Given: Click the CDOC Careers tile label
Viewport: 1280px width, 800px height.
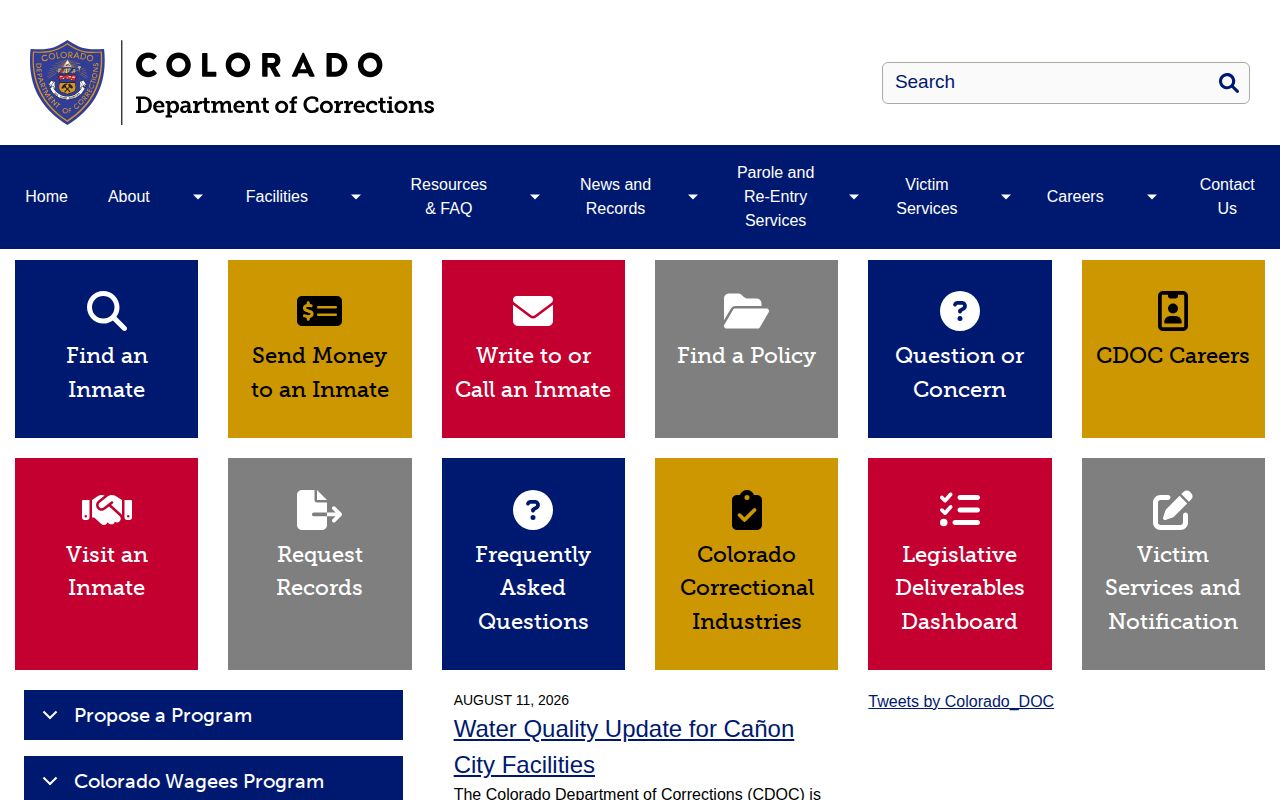Looking at the screenshot, I should [x=1173, y=356].
